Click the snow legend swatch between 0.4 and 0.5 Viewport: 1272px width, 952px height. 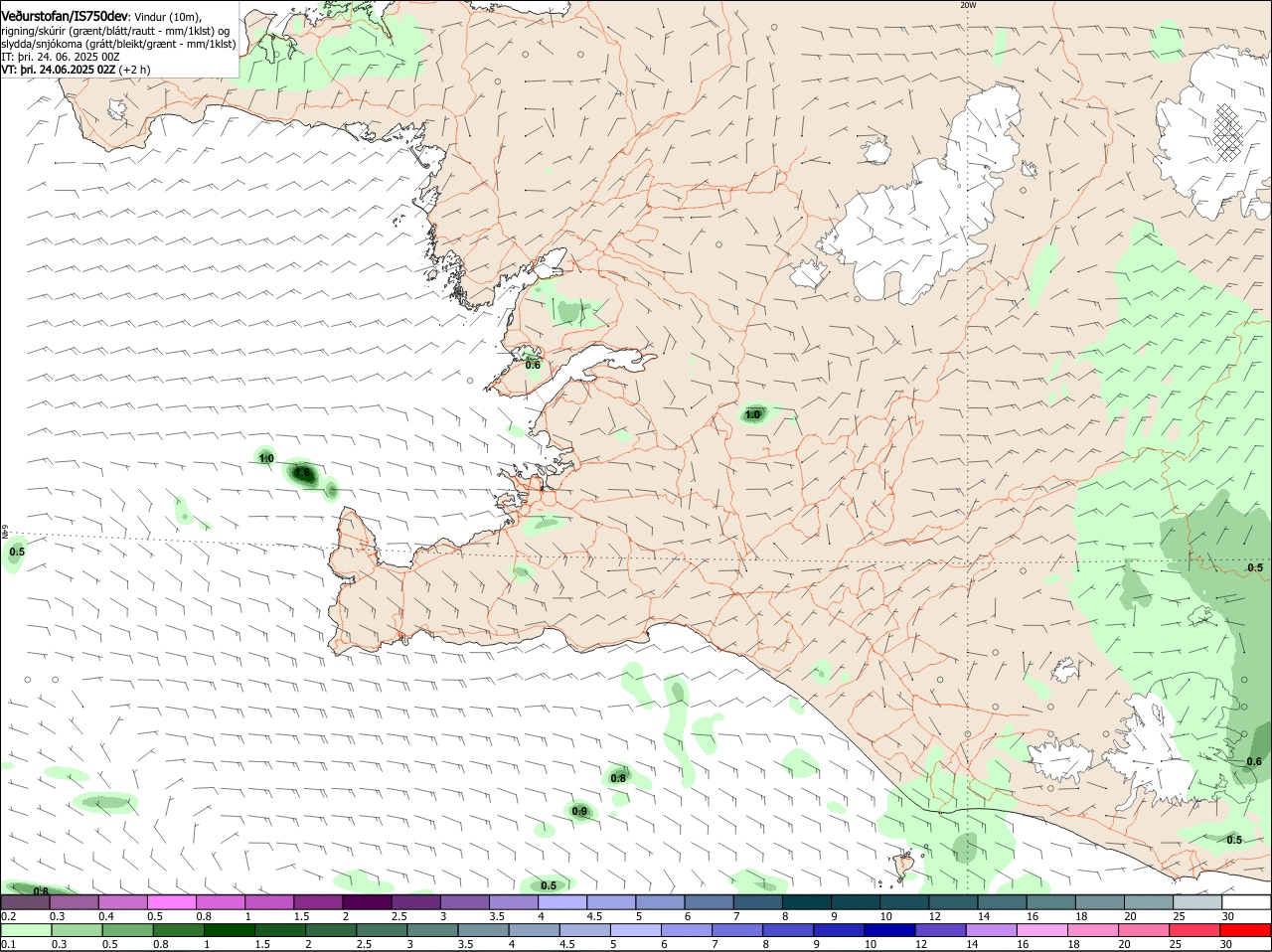coord(122,902)
